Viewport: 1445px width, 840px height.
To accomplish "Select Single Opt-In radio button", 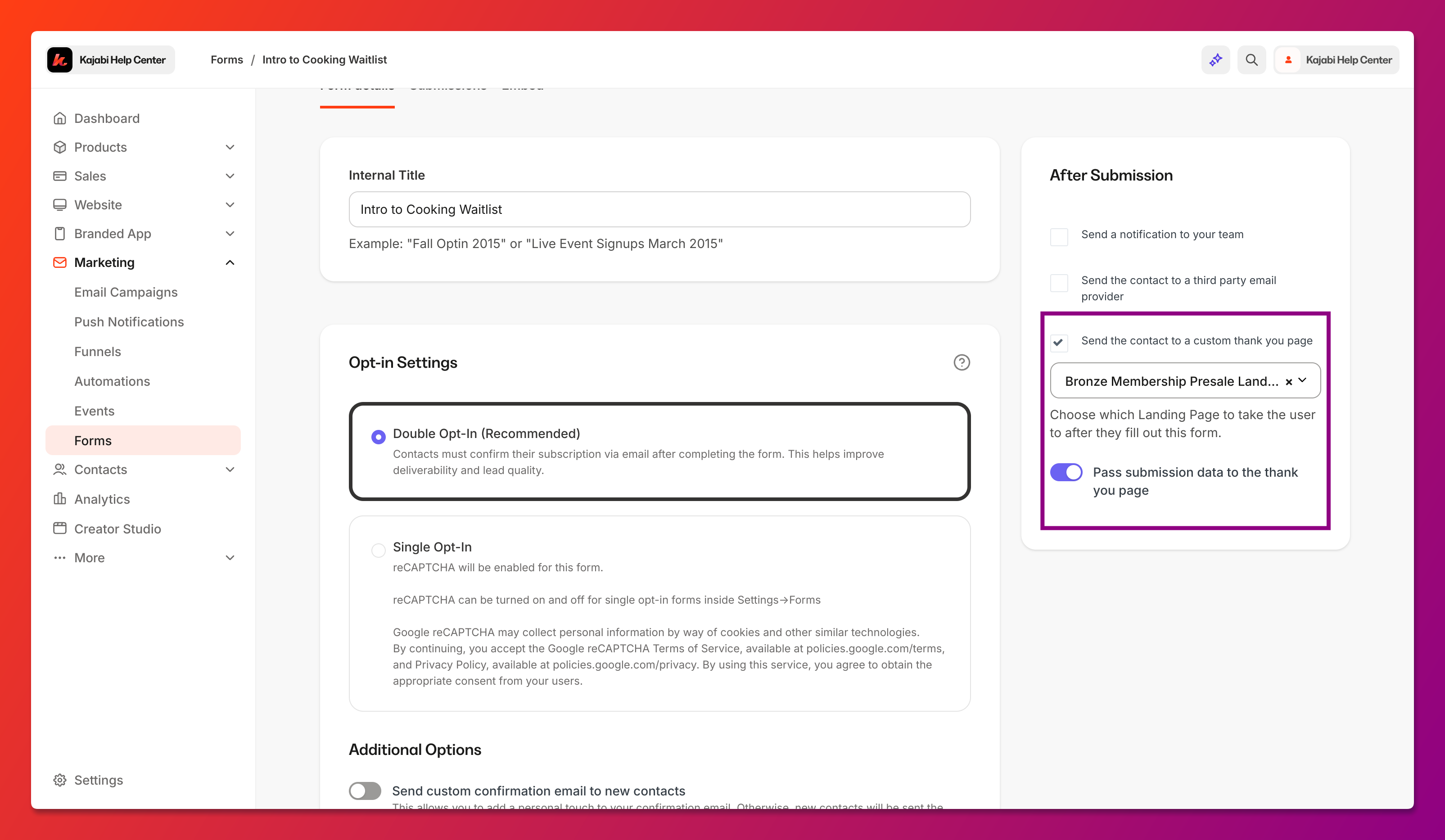I will pyautogui.click(x=378, y=551).
